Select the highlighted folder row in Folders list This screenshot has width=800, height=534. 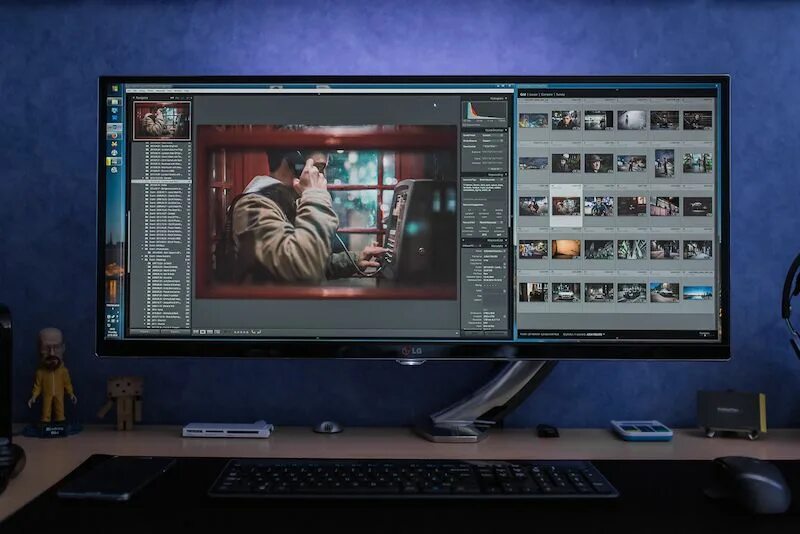point(161,181)
